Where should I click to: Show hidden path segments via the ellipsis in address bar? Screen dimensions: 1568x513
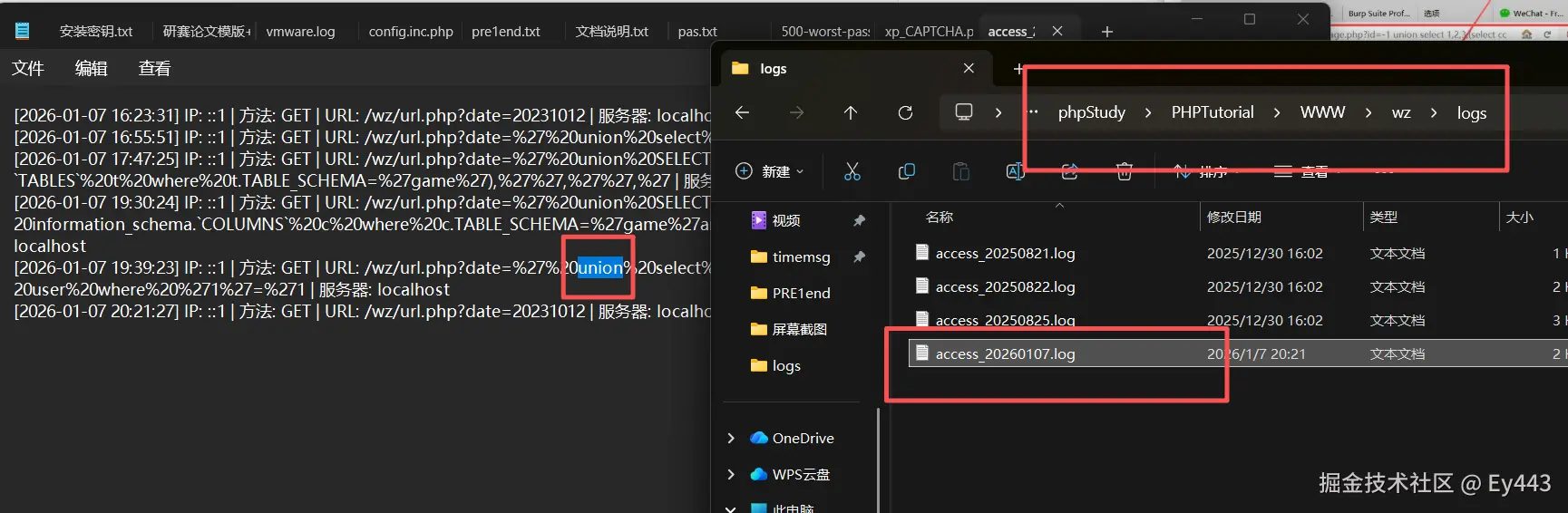click(1033, 112)
